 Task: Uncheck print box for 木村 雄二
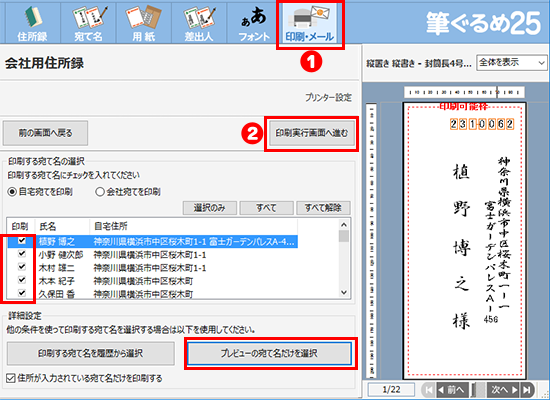(22, 267)
